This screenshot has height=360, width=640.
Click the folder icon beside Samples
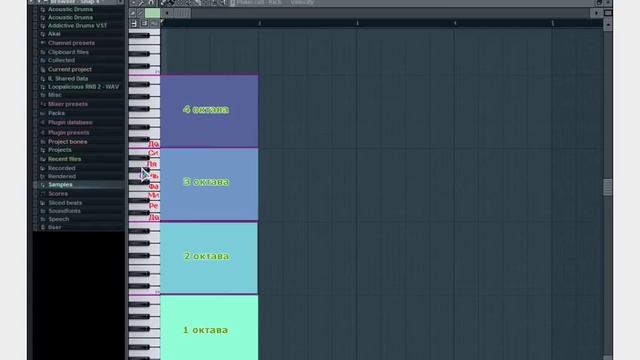(42, 185)
